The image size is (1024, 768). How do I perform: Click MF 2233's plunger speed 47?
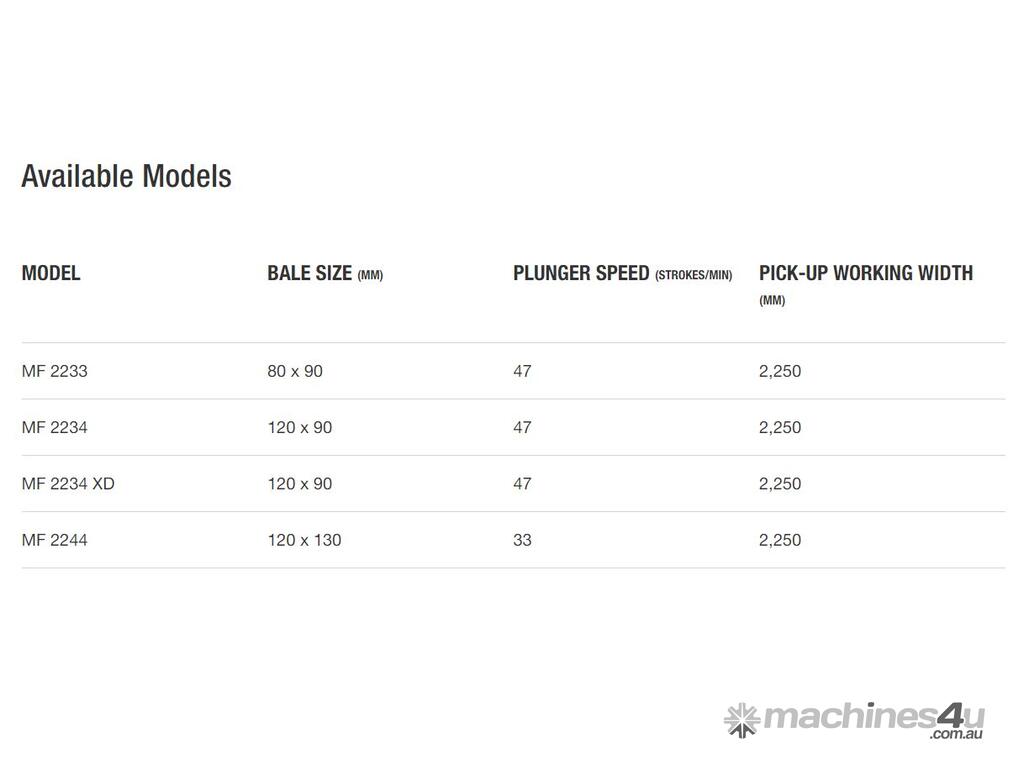point(522,371)
